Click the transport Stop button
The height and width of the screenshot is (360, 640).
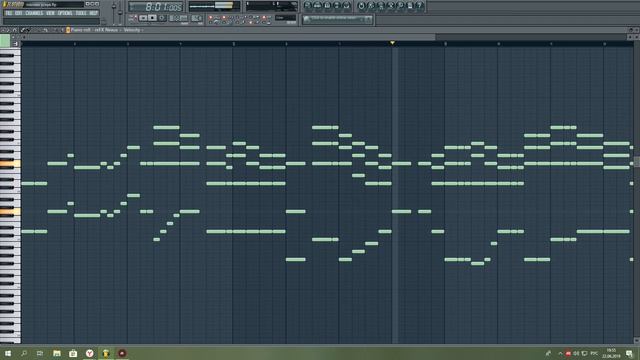point(152,18)
